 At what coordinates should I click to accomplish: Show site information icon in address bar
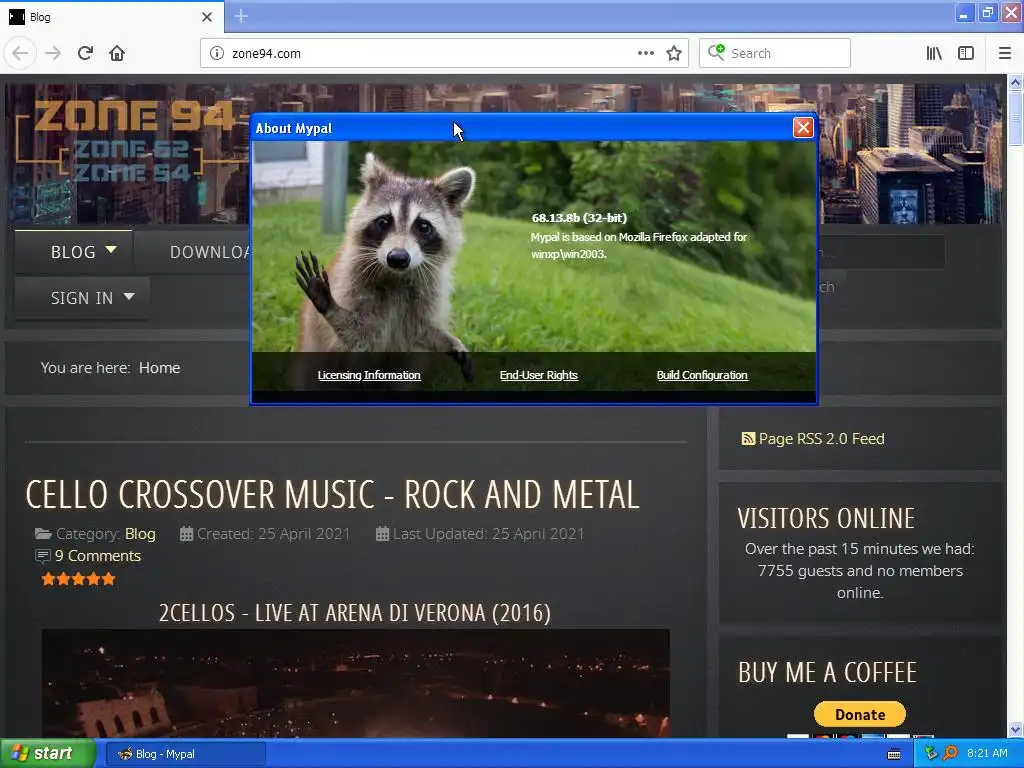[217, 54]
